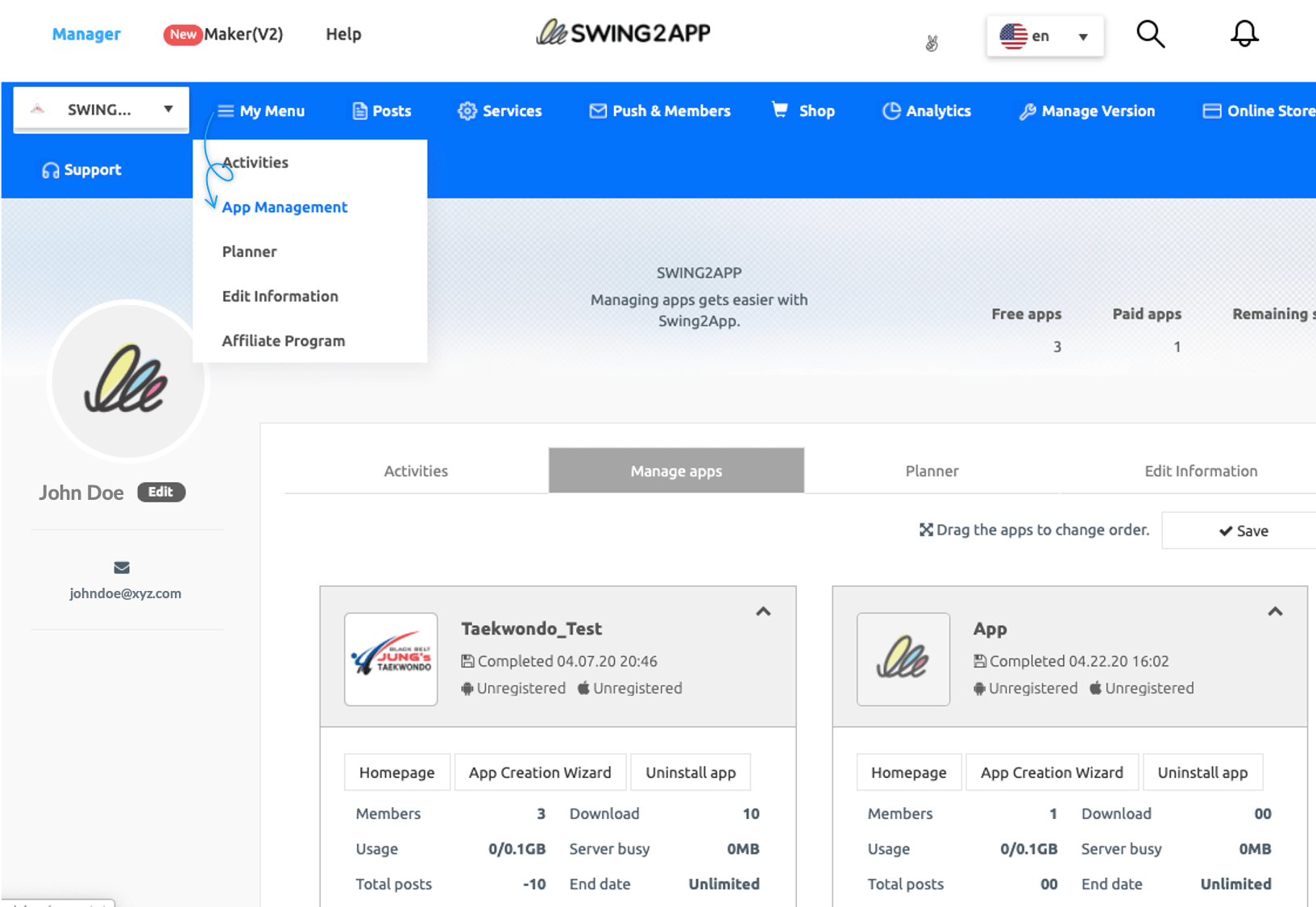Open the SWING... app selector dropdown
The width and height of the screenshot is (1316, 907).
click(102, 110)
